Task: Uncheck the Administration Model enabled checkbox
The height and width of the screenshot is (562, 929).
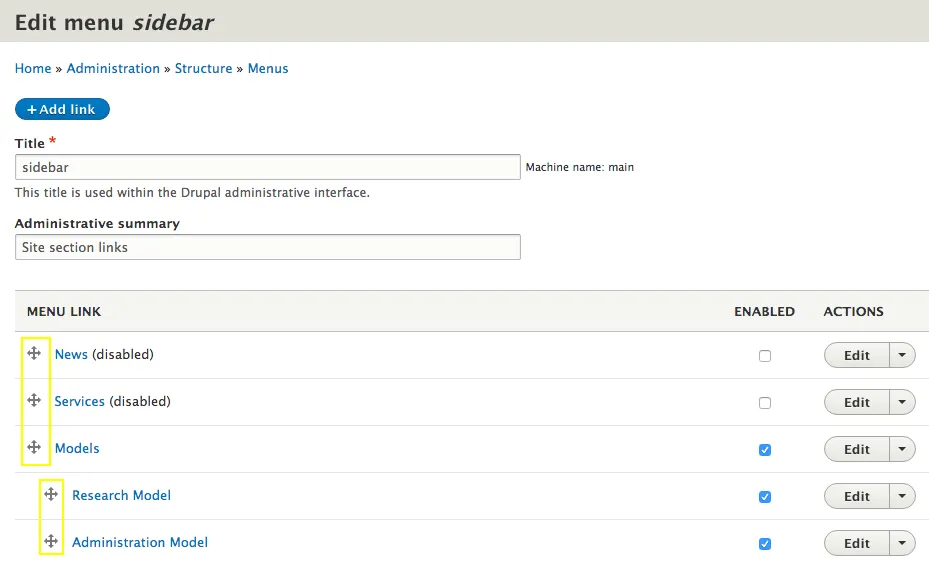Action: 765,544
